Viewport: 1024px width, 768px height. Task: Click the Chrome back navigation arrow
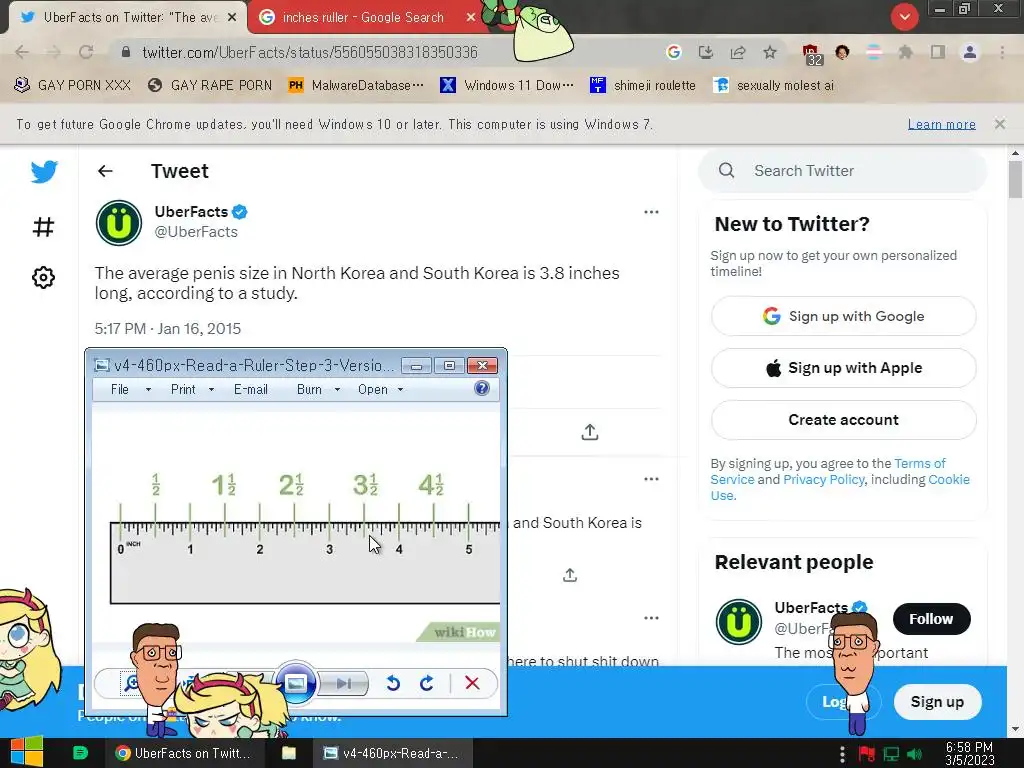click(22, 52)
